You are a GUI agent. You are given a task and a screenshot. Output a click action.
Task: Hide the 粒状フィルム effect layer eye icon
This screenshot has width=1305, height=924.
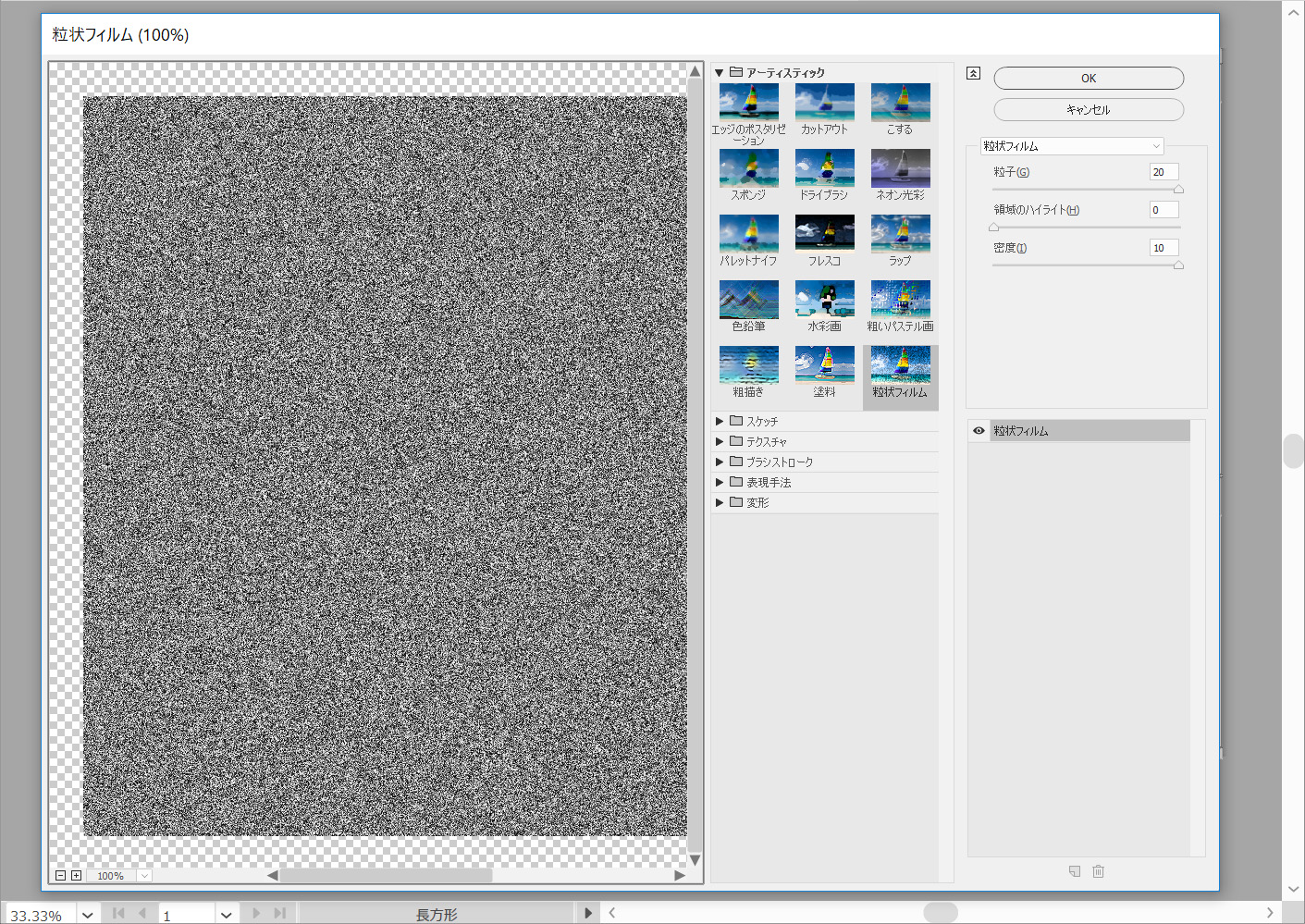pyautogui.click(x=979, y=431)
